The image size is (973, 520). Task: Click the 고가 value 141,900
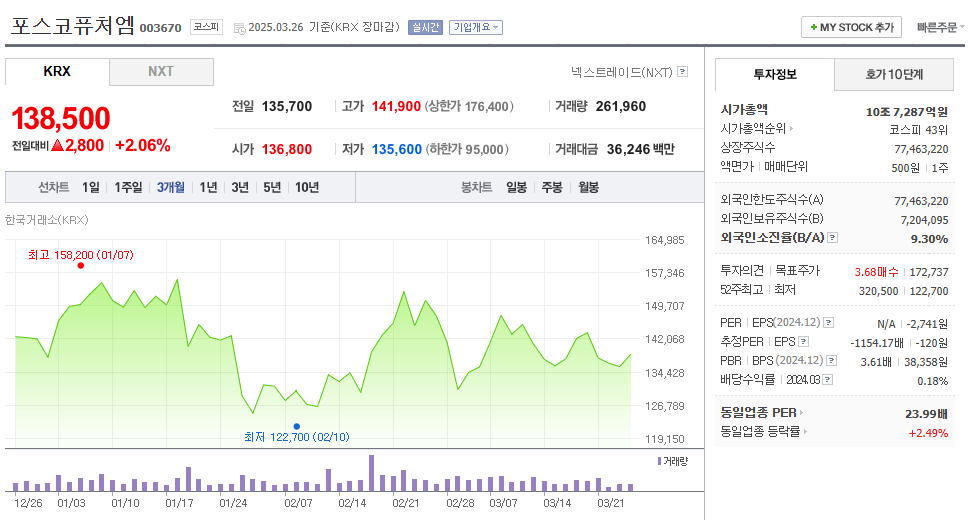397,107
